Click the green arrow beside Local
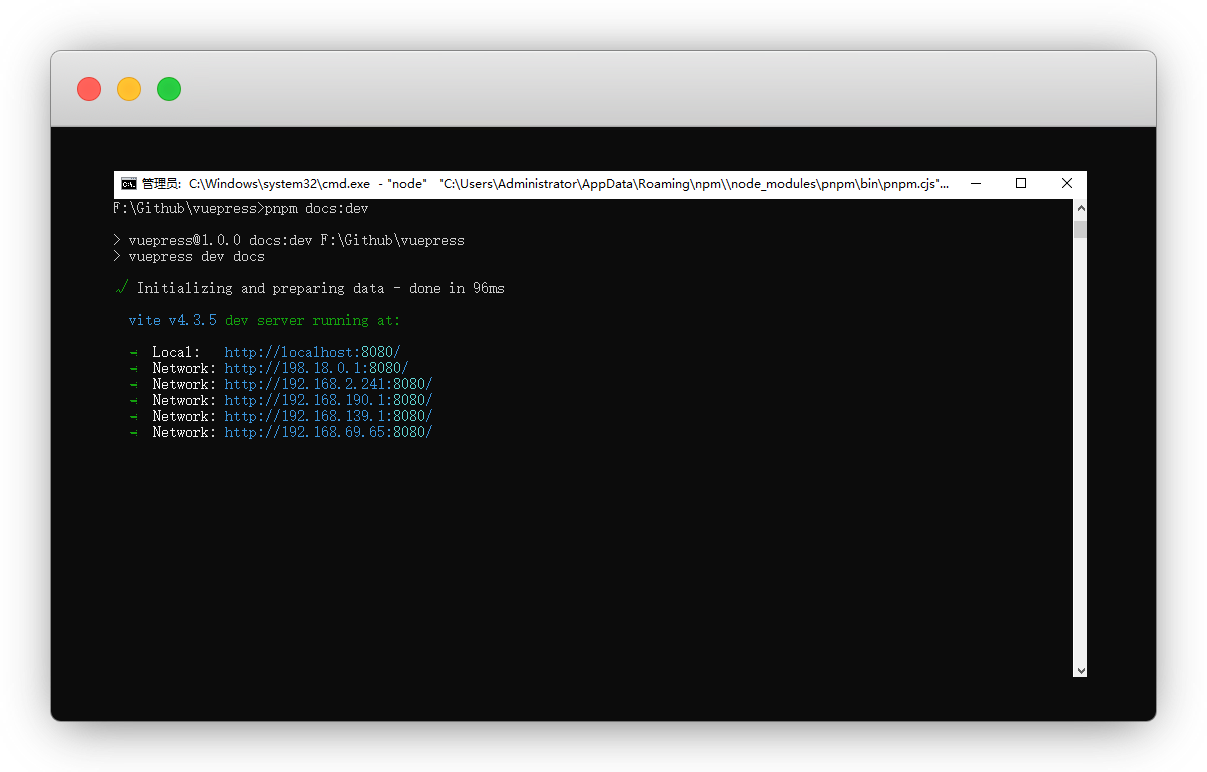1207x772 pixels. click(x=133, y=353)
